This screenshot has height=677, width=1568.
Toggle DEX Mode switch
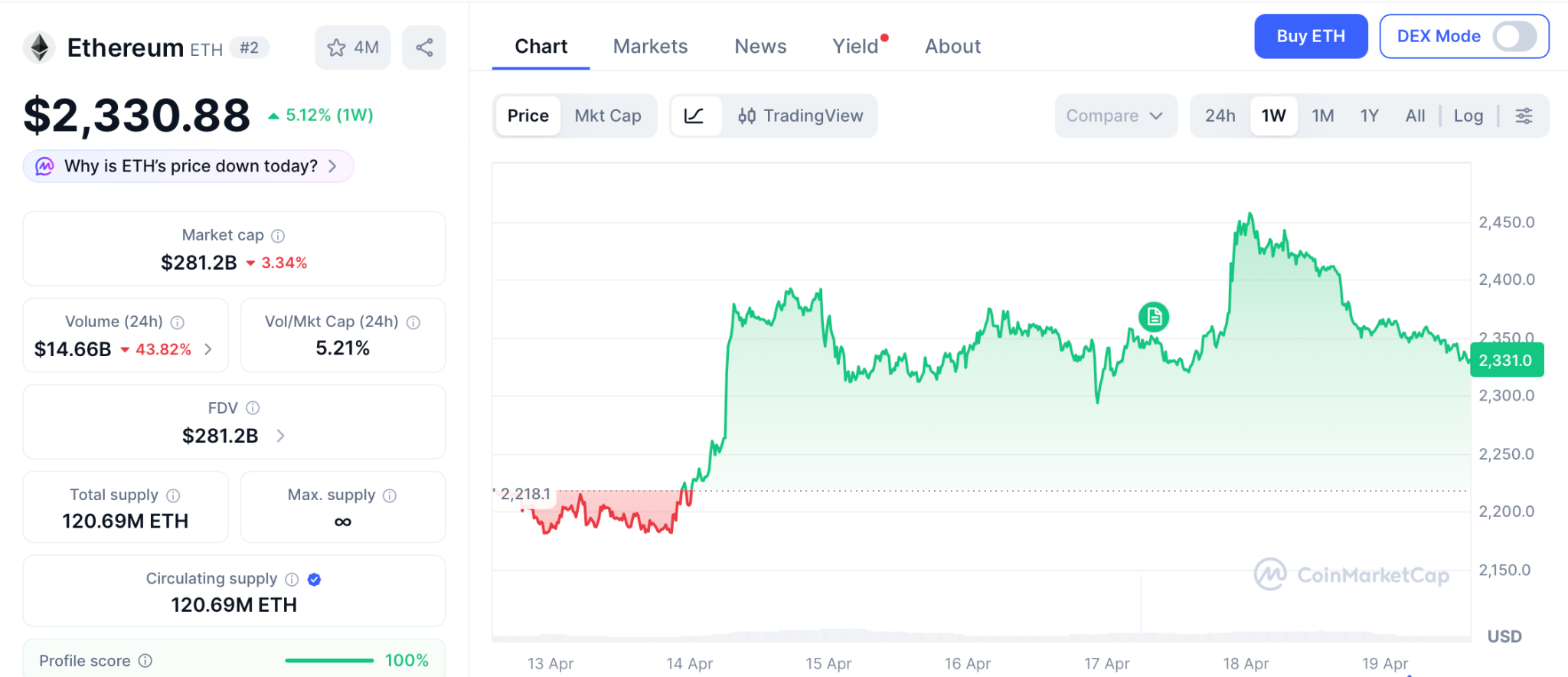tap(1514, 36)
